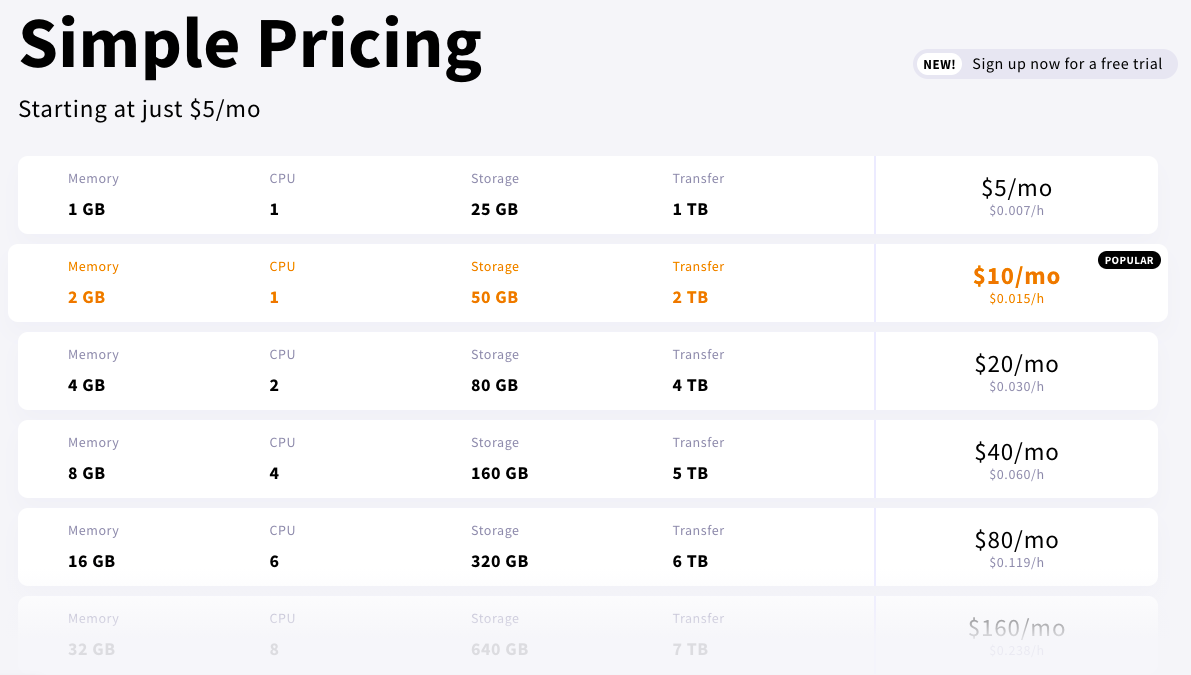Choose the $20/mo plan price

(1016, 364)
